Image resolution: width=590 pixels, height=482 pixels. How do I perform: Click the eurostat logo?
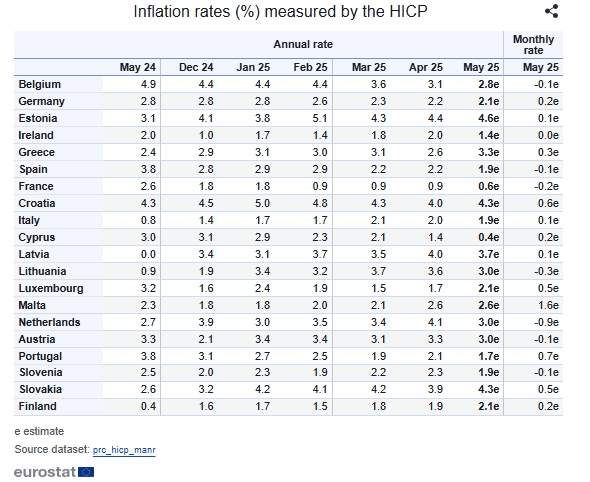54,472
